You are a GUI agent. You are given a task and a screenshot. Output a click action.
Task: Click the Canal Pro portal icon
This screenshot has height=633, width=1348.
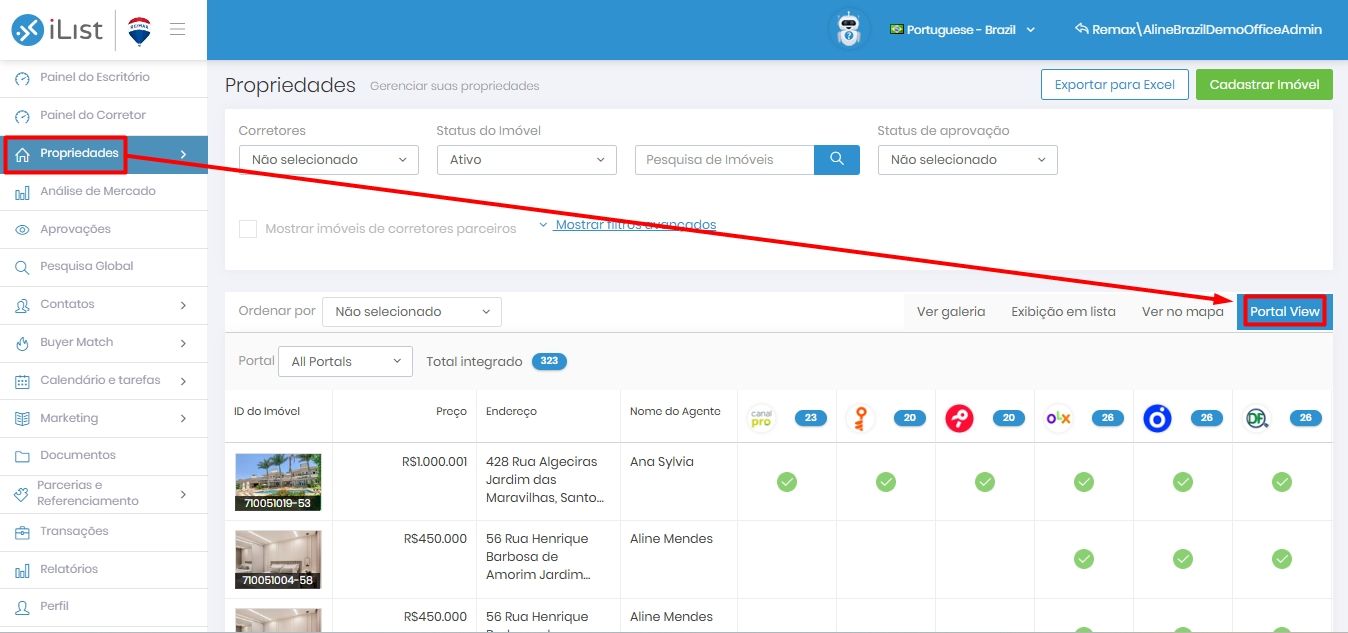762,418
